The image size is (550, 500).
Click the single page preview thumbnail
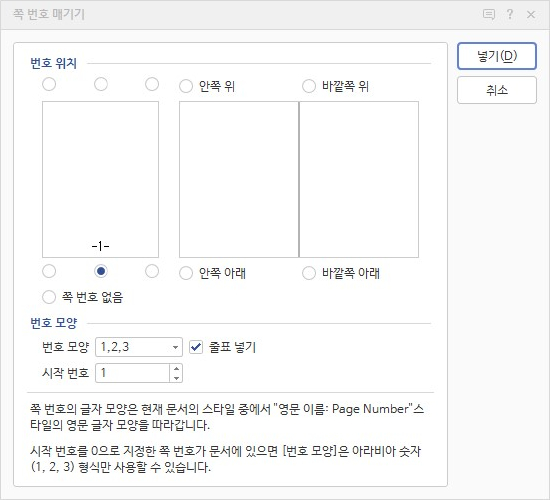pos(100,179)
